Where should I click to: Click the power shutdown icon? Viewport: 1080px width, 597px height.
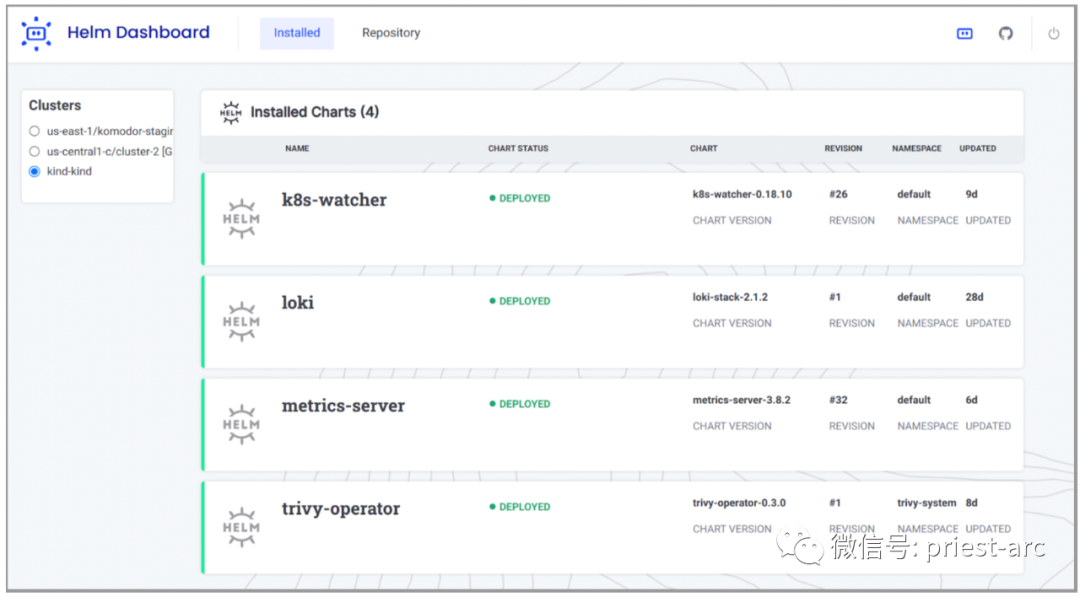[x=1053, y=33]
